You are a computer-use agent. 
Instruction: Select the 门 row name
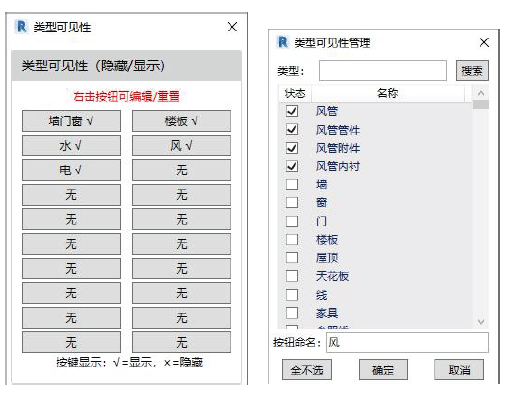(x=321, y=221)
